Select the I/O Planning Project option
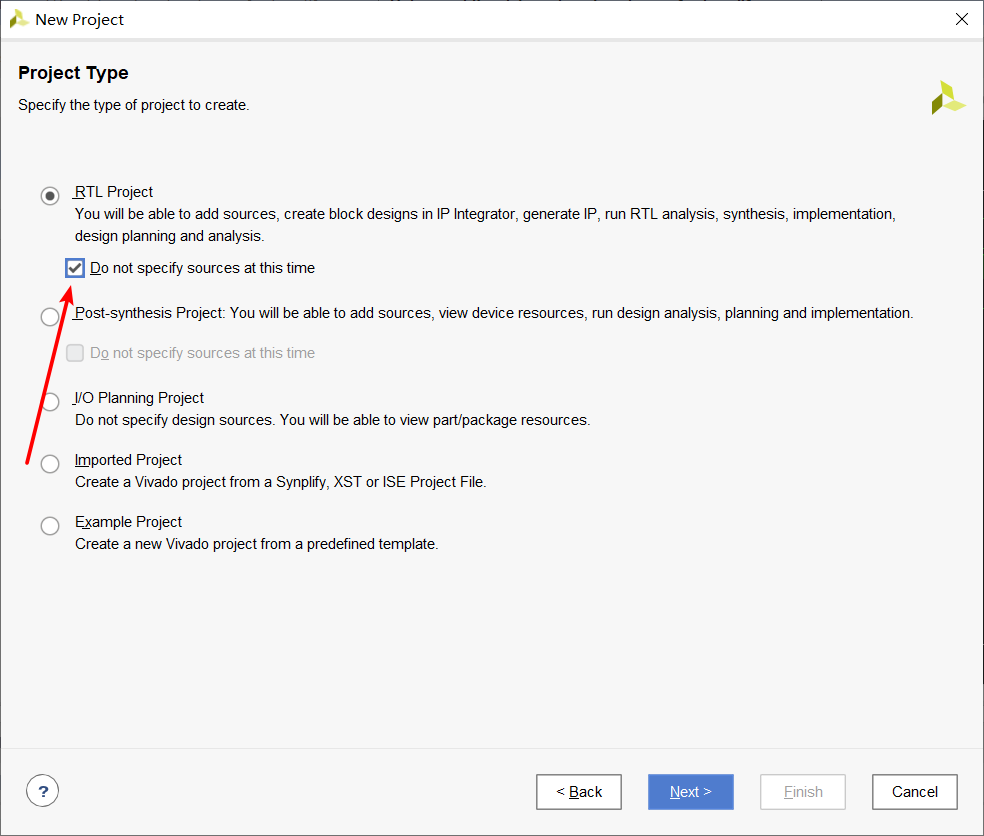 [50, 402]
